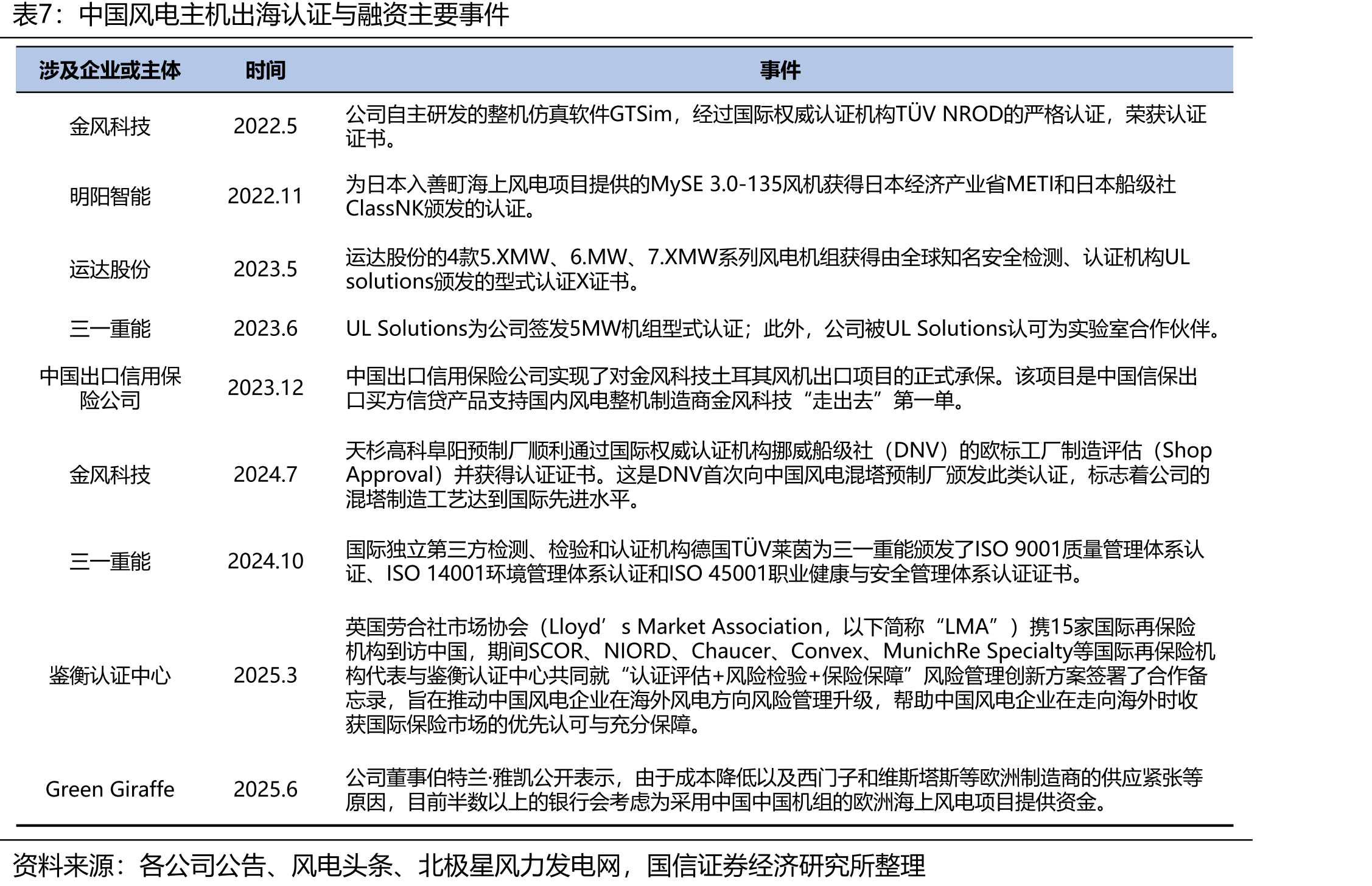Viewport: 1372px width, 886px height.
Task: Click the ISO 9001 certification event text
Action: click(x=775, y=562)
